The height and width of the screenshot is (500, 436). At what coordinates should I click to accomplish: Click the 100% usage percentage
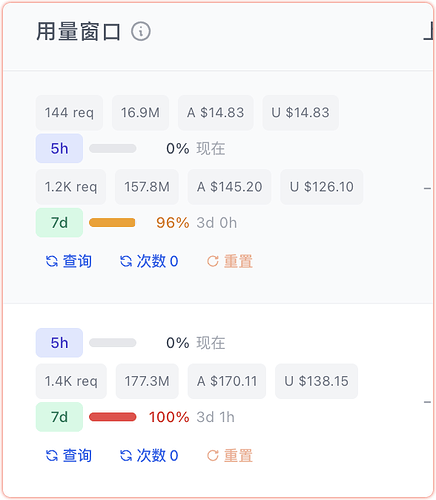[169, 417]
